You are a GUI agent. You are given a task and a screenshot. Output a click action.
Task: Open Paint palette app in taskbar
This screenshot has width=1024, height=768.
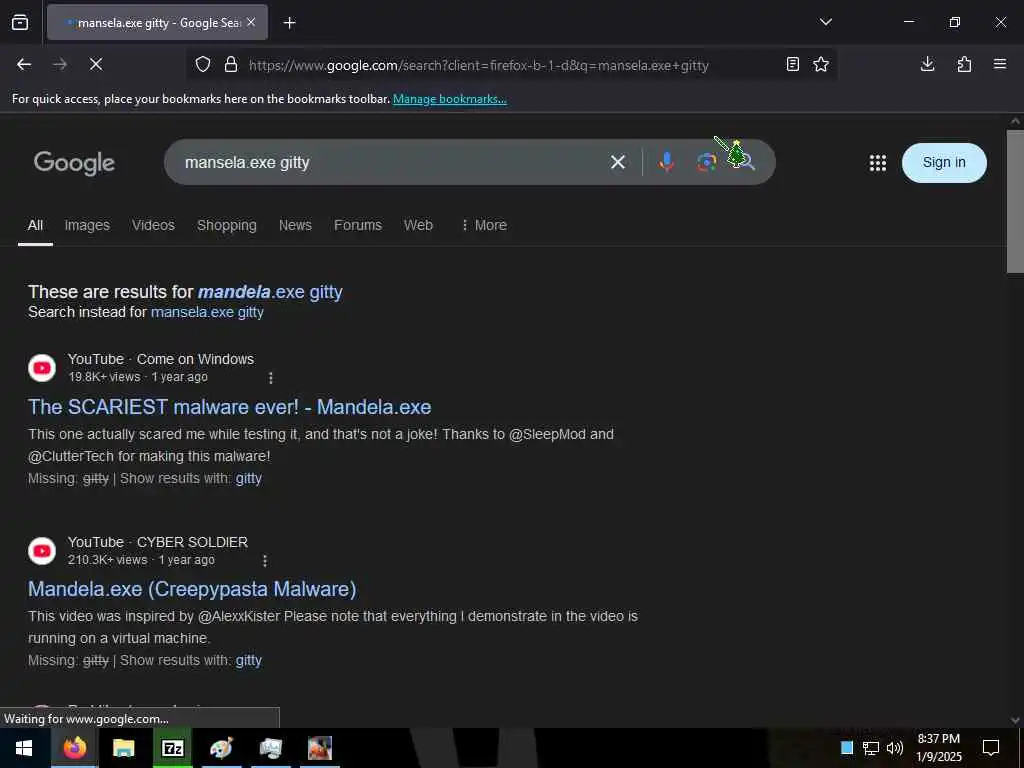point(221,748)
